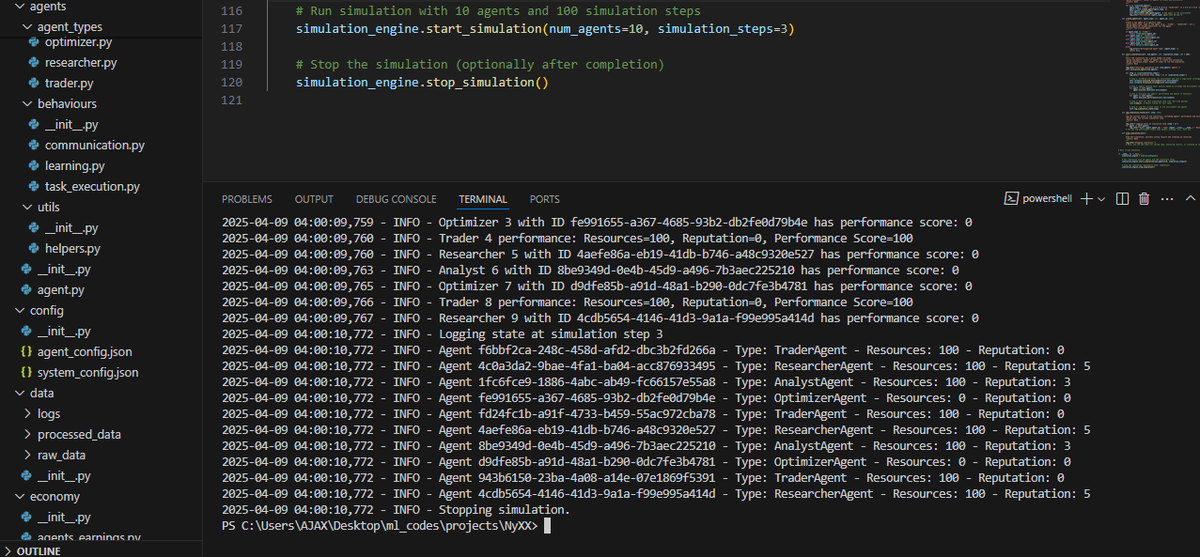1200x557 pixels.
Task: Click the powershell terminal icon
Action: 1011,198
